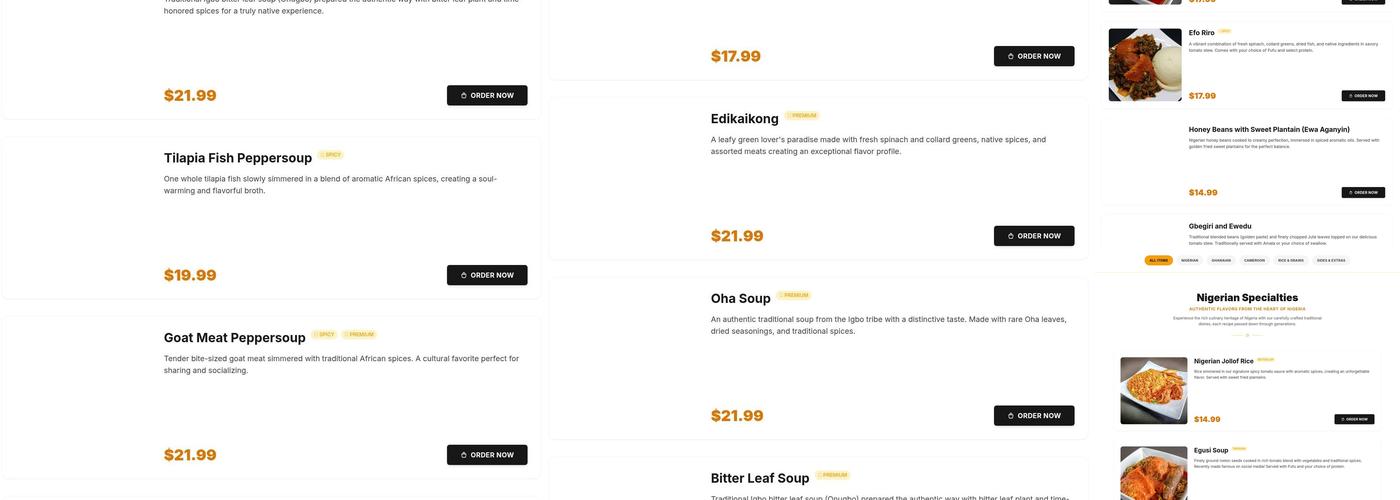Click the Premium badge next to Bitter Leaf Soup
Screen dimensions: 1400x500
[x=833, y=475]
